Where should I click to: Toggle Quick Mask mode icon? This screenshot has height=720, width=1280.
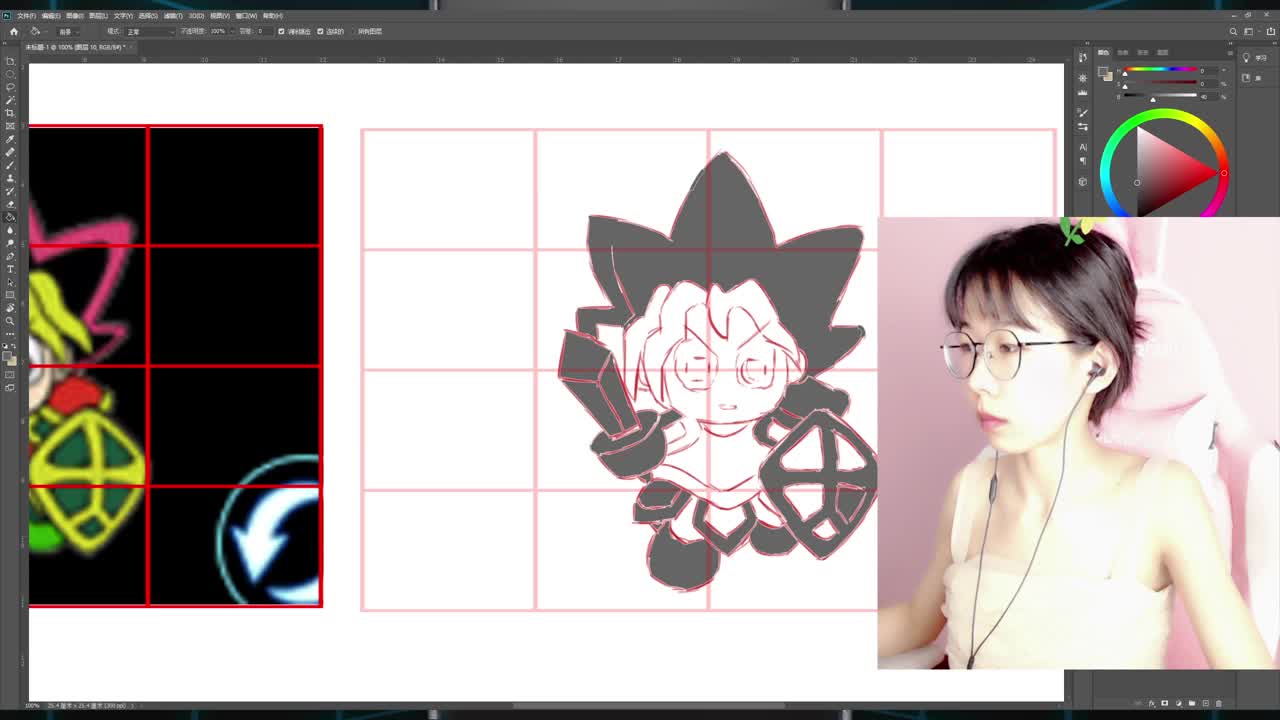(10, 376)
